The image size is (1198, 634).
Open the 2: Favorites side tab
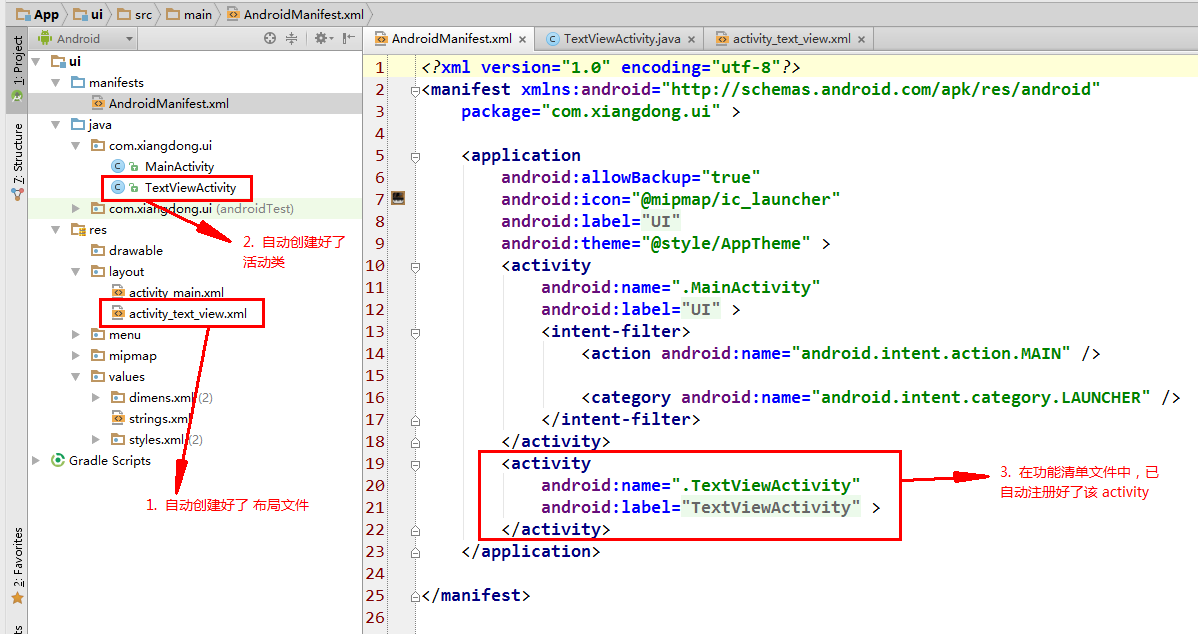click(x=18, y=566)
